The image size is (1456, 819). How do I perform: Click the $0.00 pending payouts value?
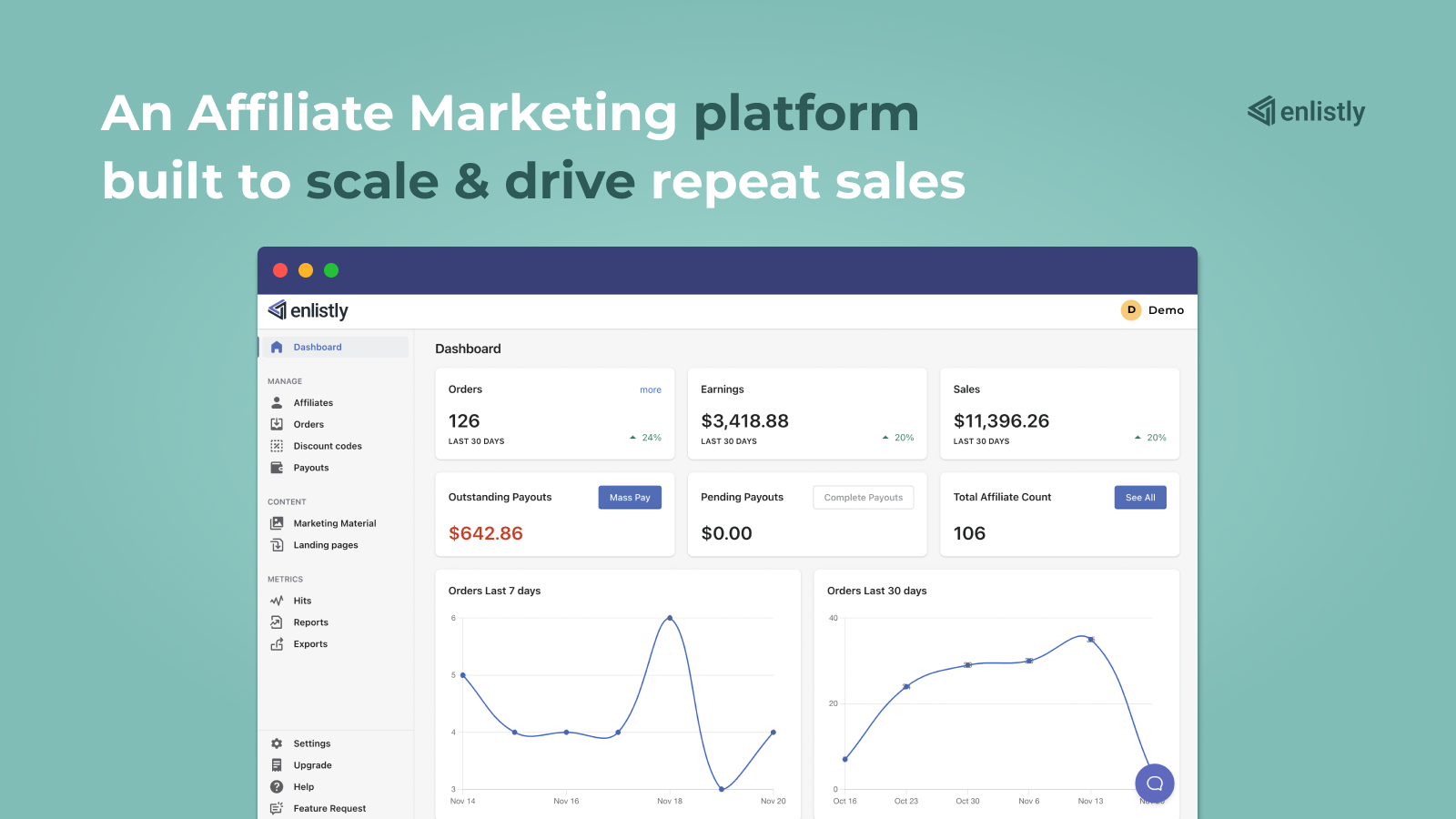pos(726,533)
